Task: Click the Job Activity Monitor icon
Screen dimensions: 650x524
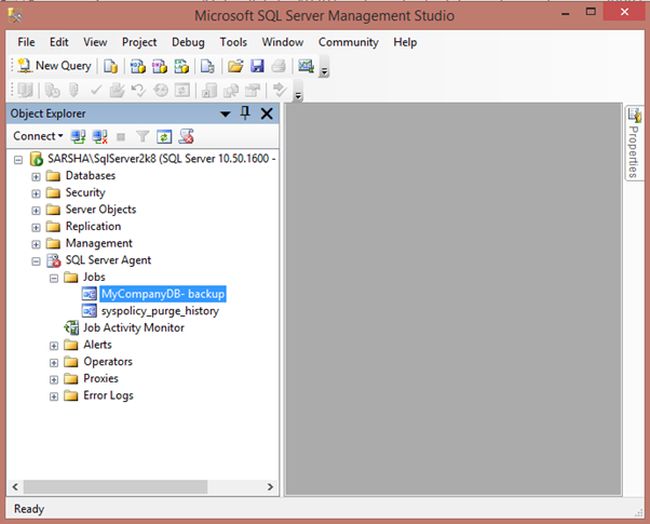Action: pyautogui.click(x=71, y=328)
